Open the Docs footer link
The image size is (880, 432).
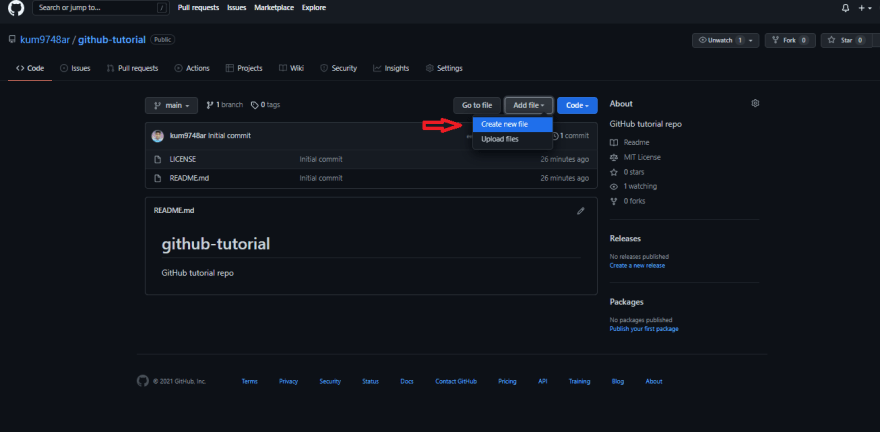[x=407, y=382]
